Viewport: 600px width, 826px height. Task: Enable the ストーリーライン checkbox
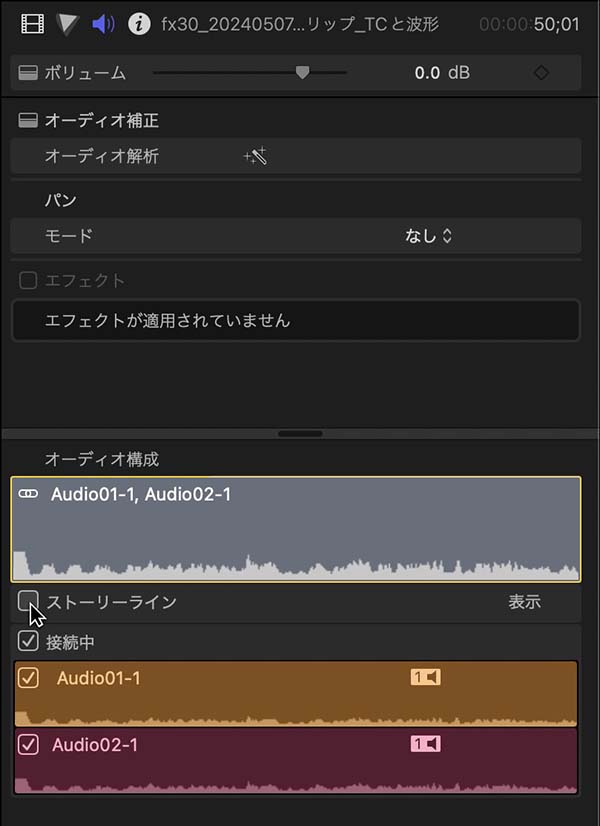point(28,601)
